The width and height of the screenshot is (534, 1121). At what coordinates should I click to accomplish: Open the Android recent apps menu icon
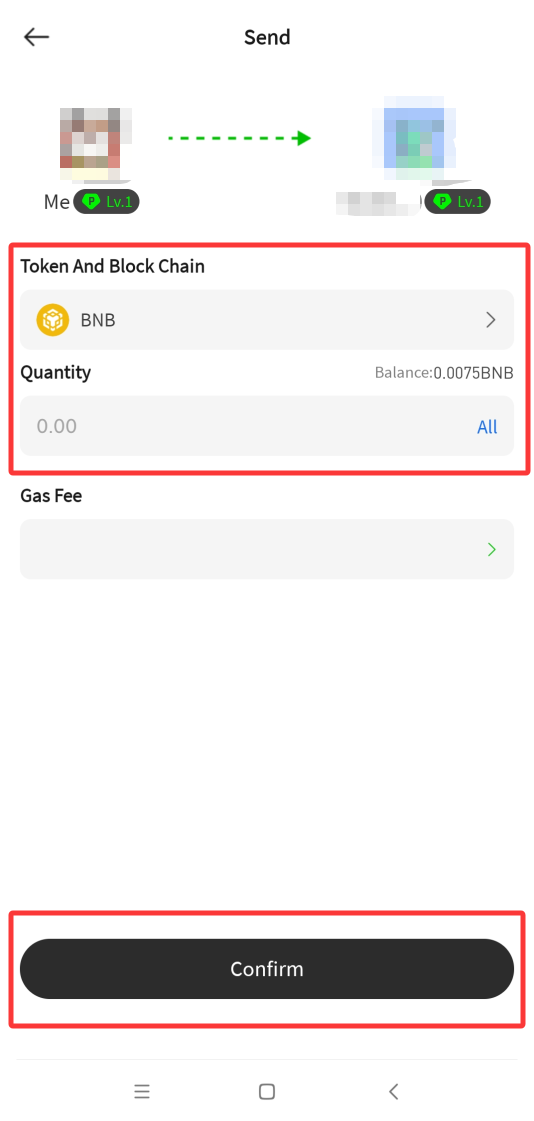142,1091
